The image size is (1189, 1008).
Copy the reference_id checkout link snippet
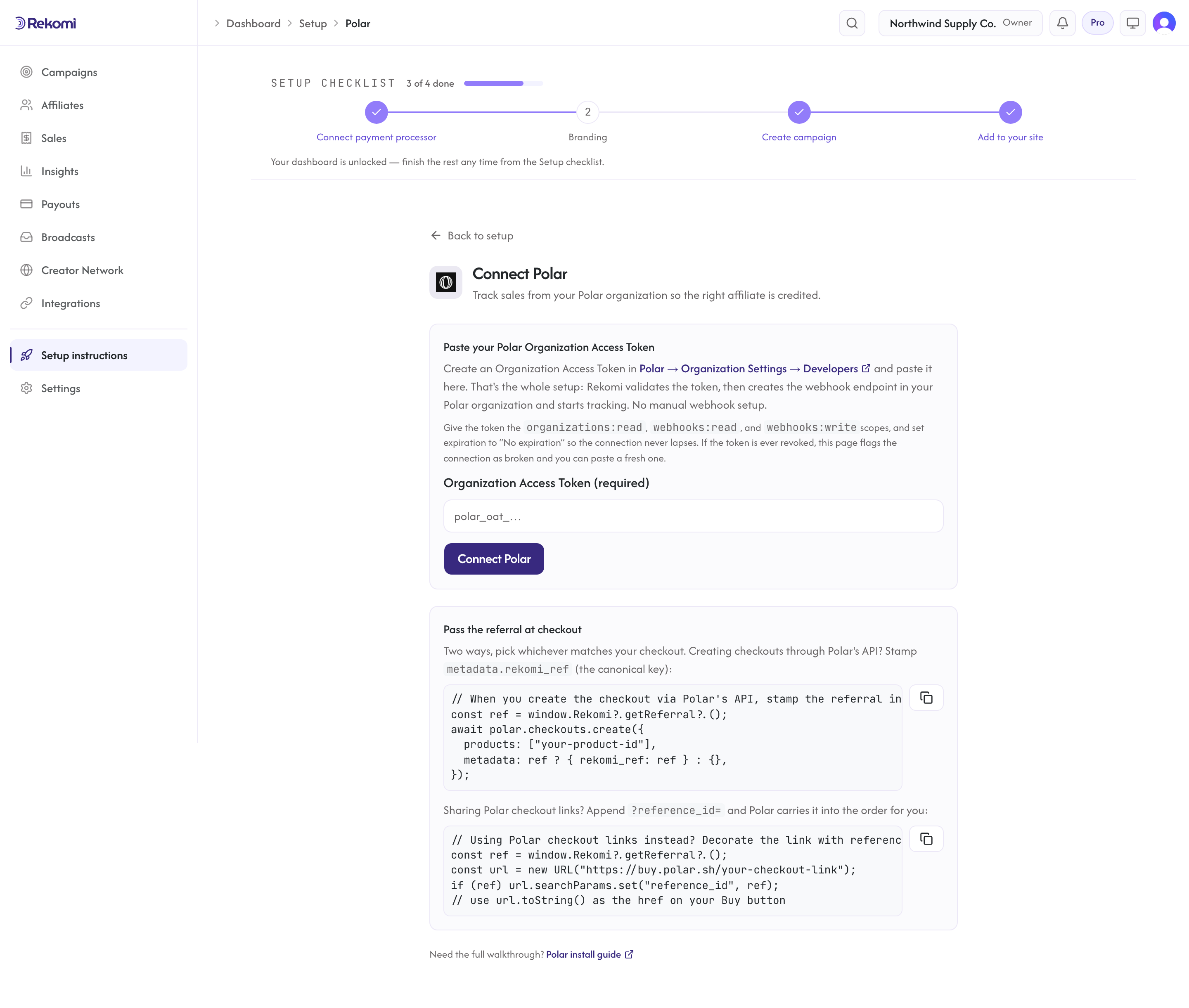pos(926,839)
